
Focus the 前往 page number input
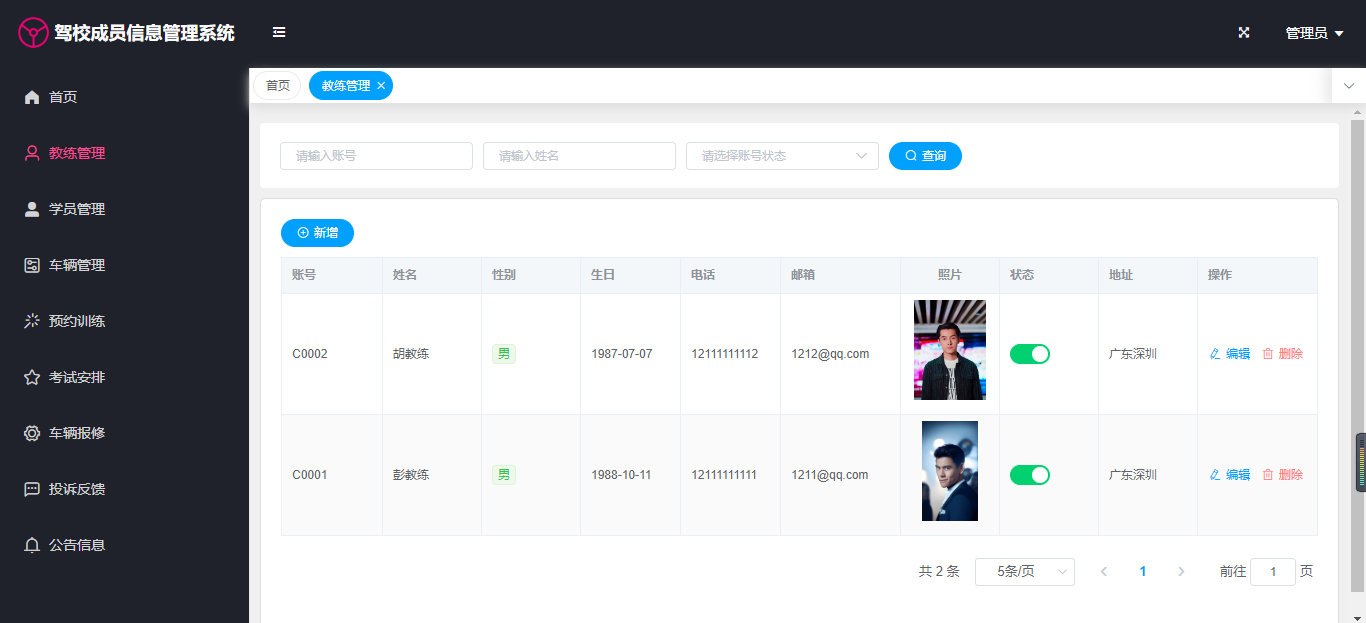[1273, 572]
